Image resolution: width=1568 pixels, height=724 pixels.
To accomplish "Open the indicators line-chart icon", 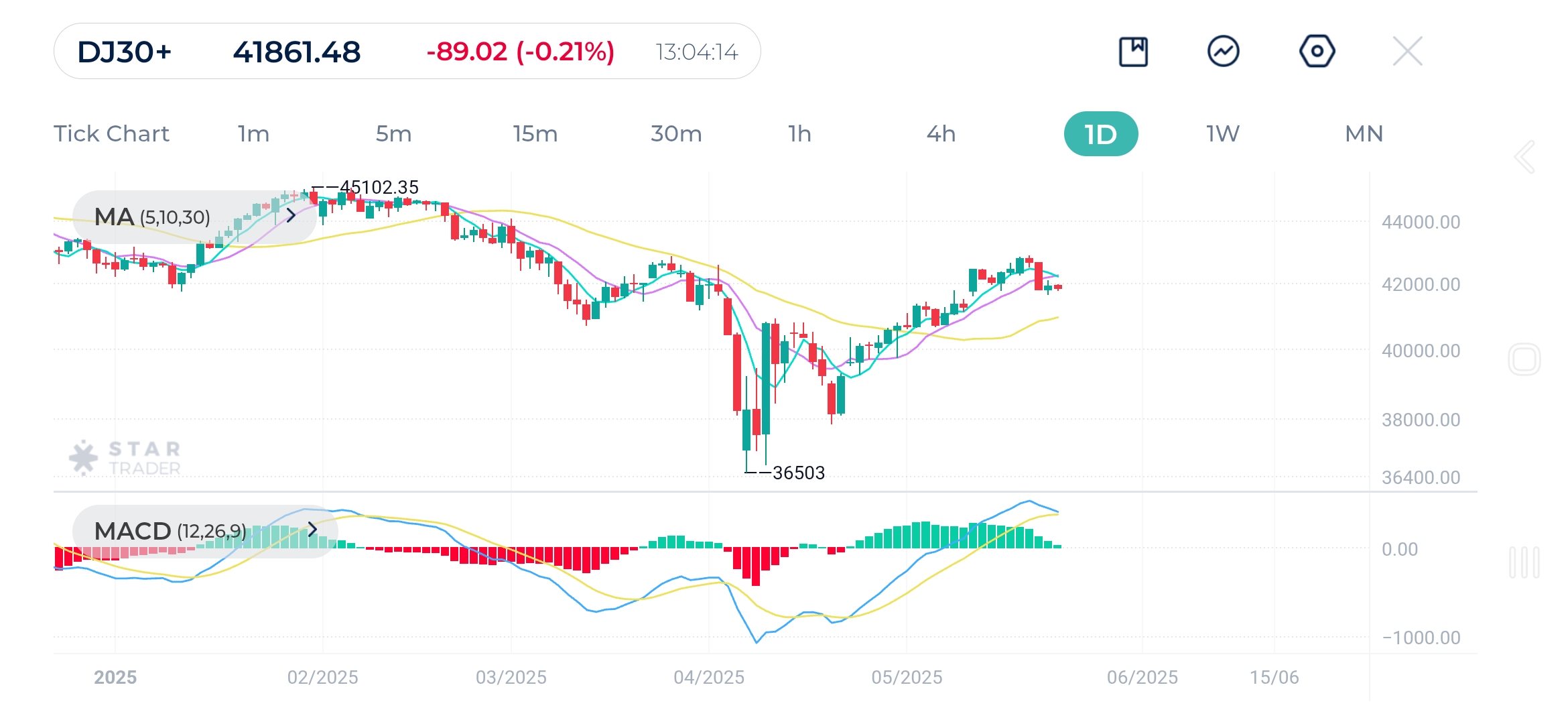I will [x=1225, y=50].
